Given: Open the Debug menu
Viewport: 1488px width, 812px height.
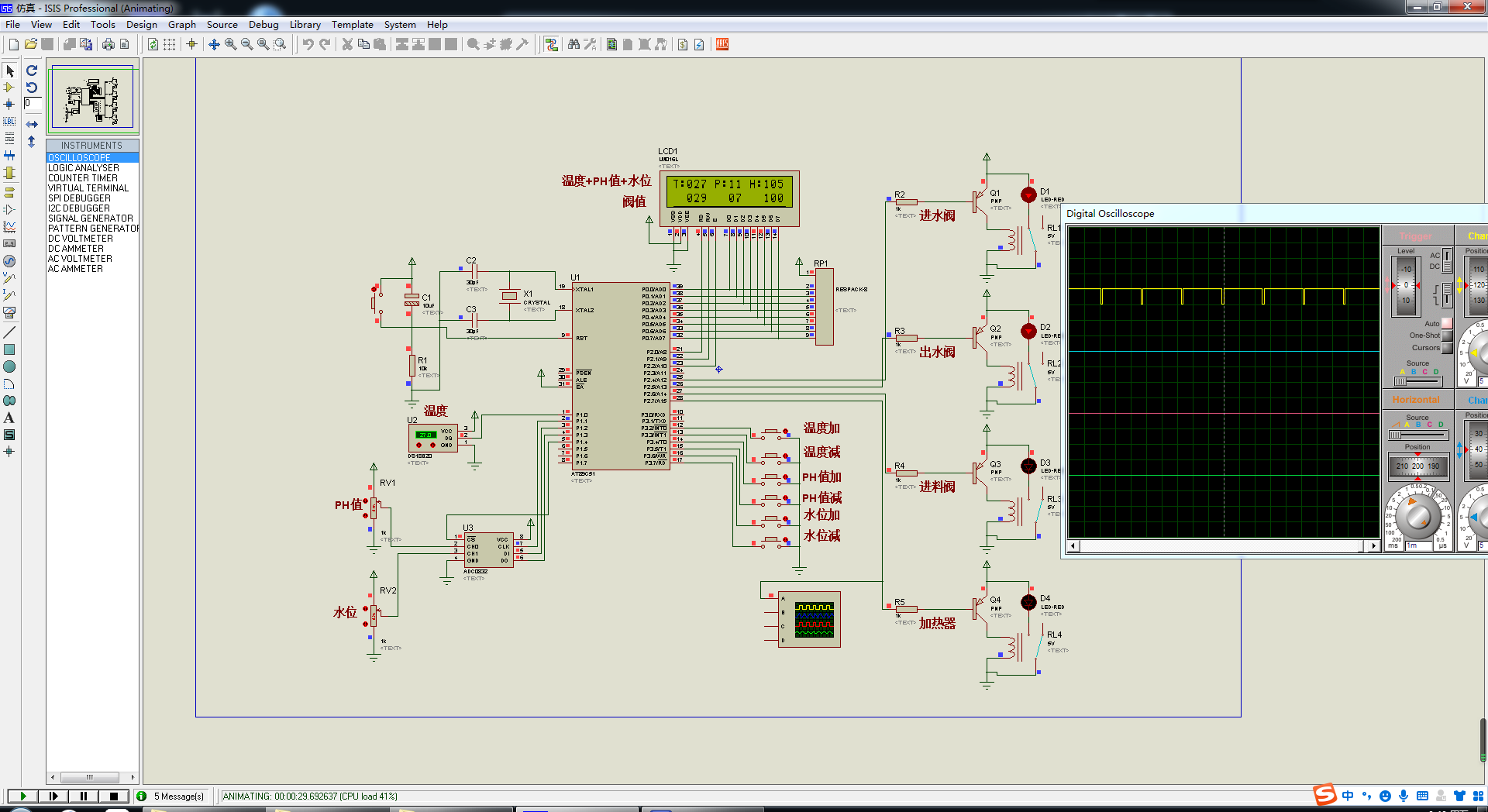Looking at the screenshot, I should [263, 25].
